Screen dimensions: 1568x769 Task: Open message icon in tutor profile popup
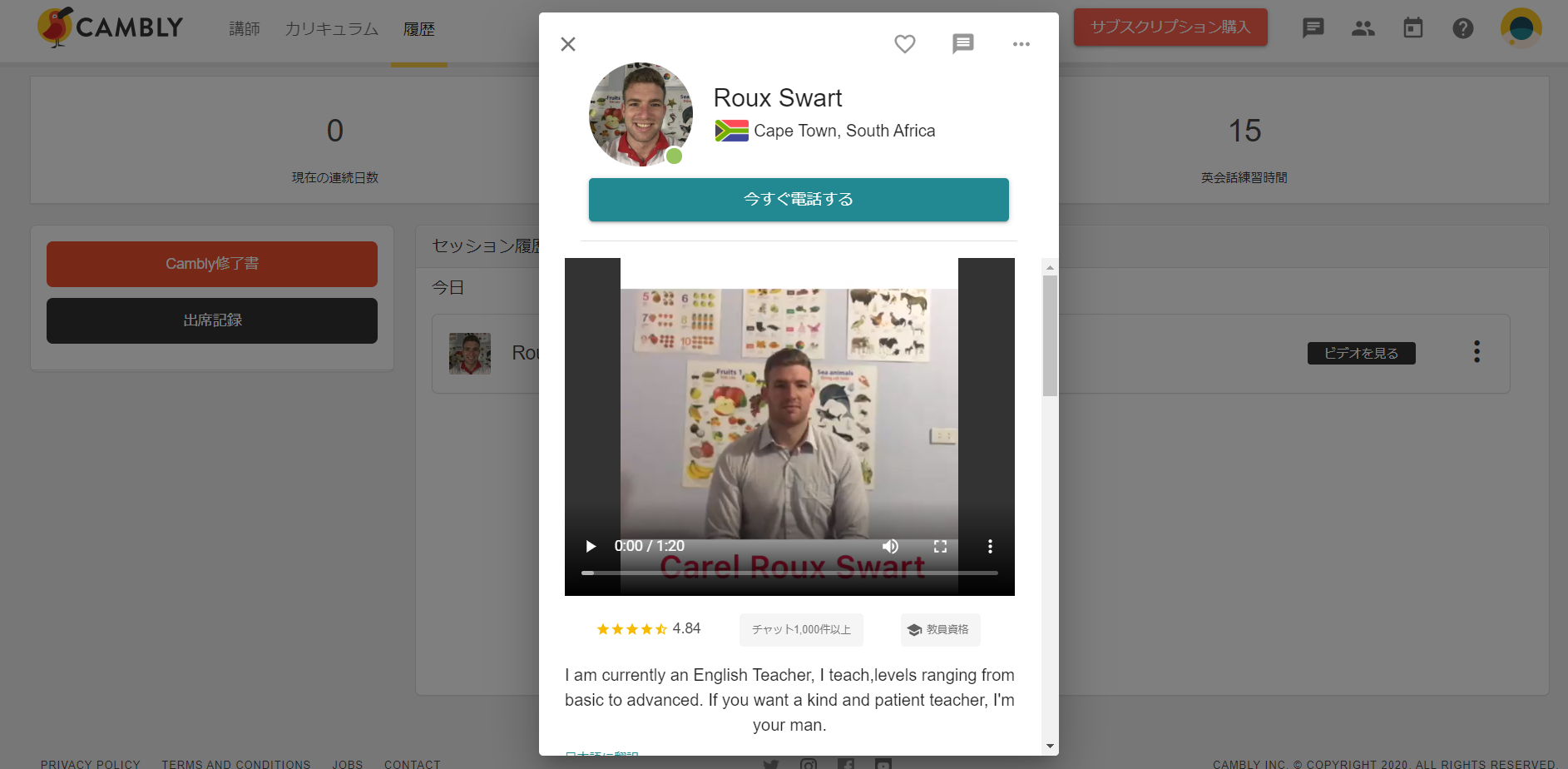[962, 44]
